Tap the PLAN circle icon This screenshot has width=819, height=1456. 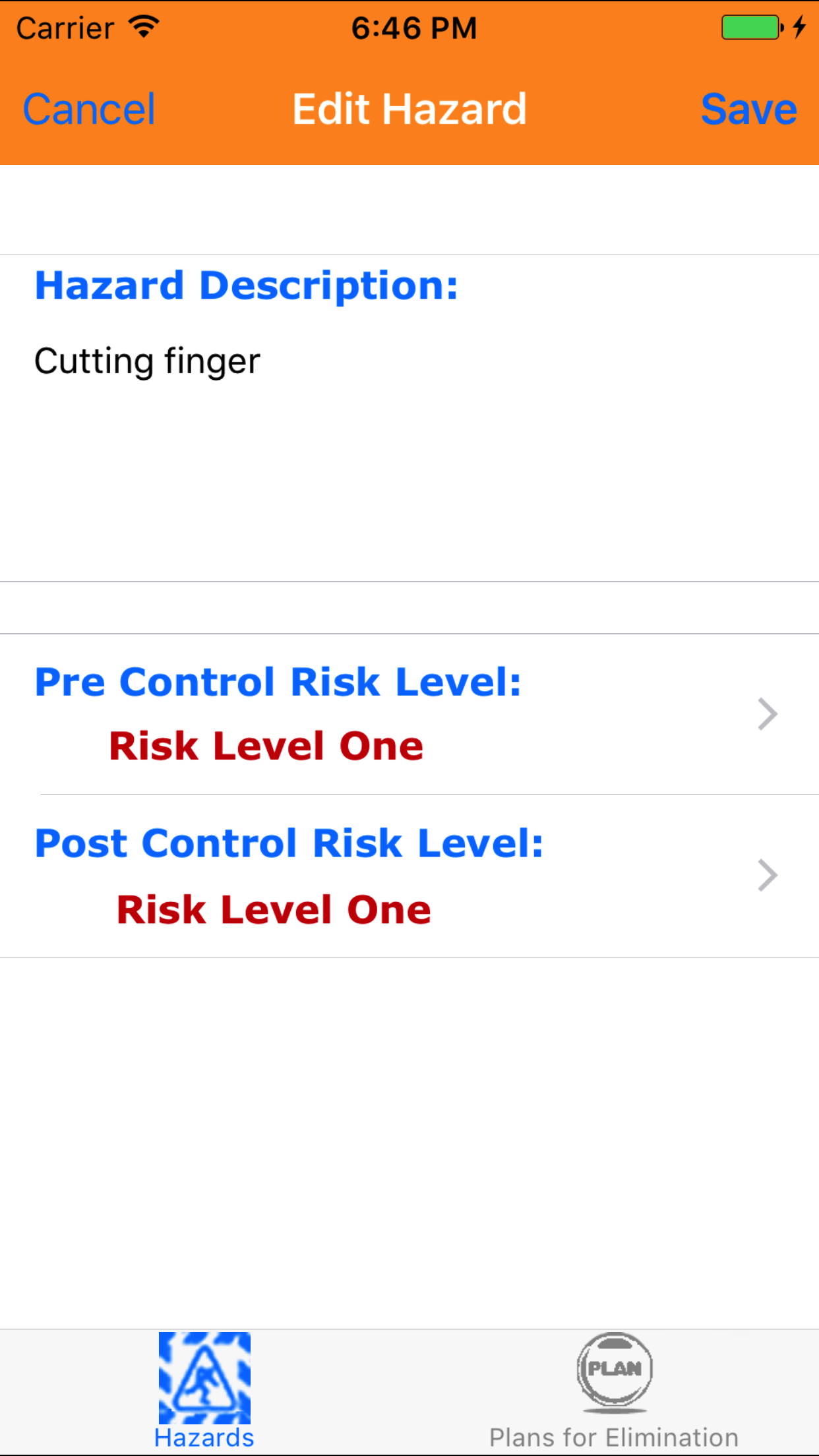point(614,1370)
